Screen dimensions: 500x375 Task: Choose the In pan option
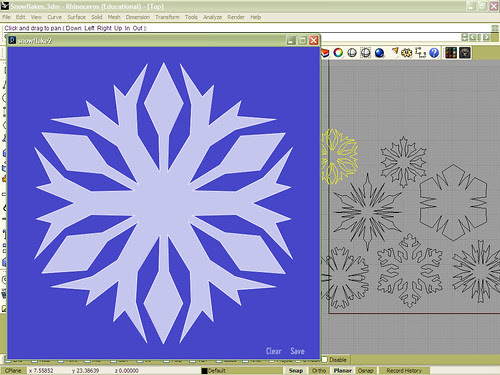tap(127, 28)
